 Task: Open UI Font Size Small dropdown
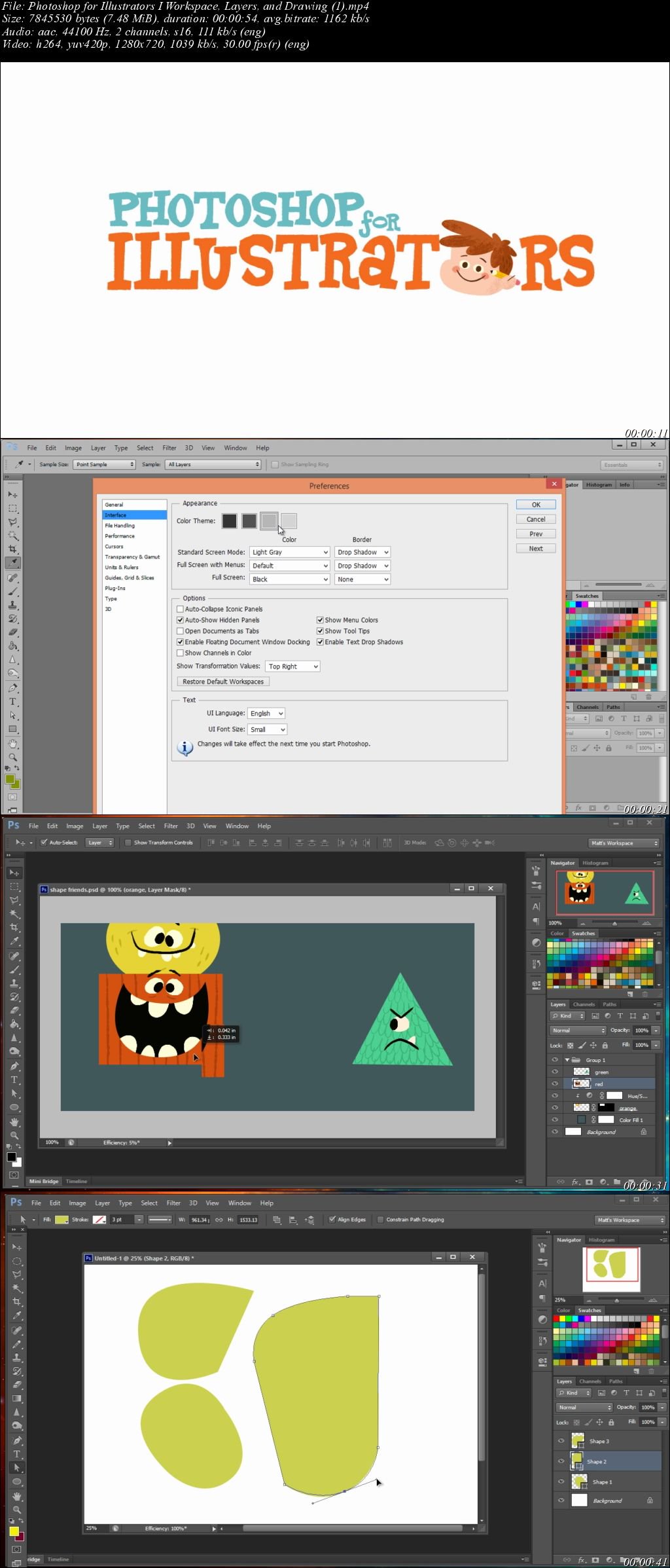[268, 729]
